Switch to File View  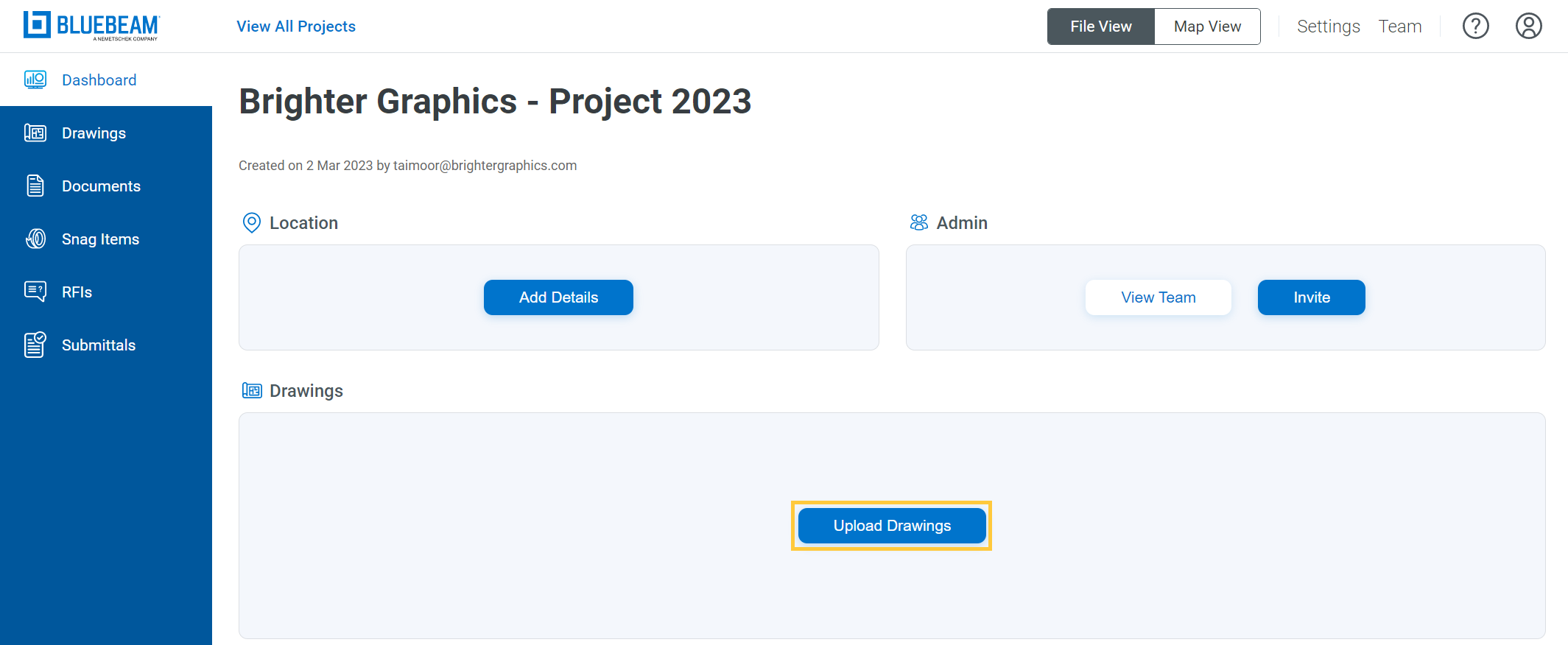(x=1101, y=27)
